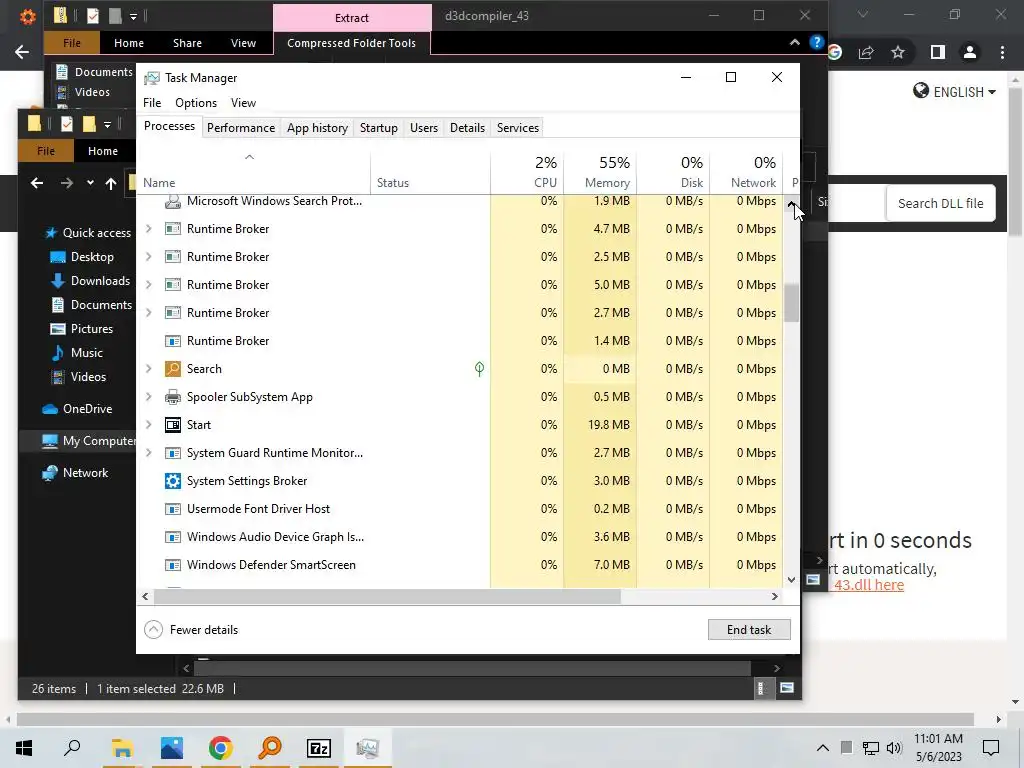Click the Search DLL file button
Image resolution: width=1024 pixels, height=768 pixels.
tap(940, 204)
